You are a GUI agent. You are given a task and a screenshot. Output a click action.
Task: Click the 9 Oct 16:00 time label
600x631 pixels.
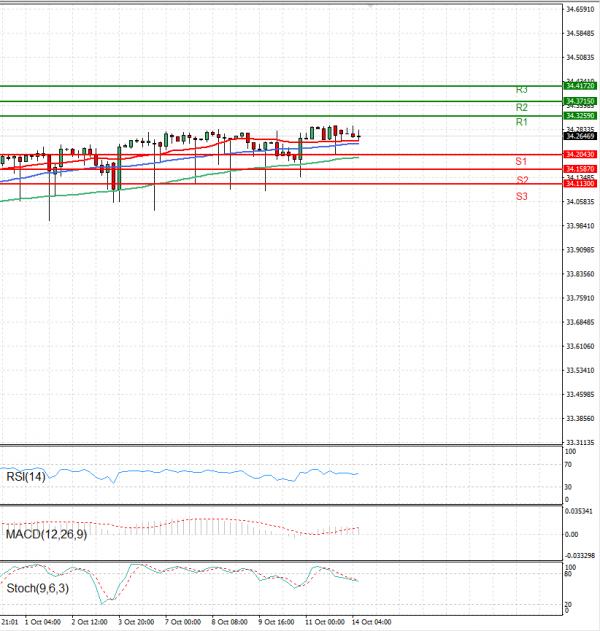276,622
